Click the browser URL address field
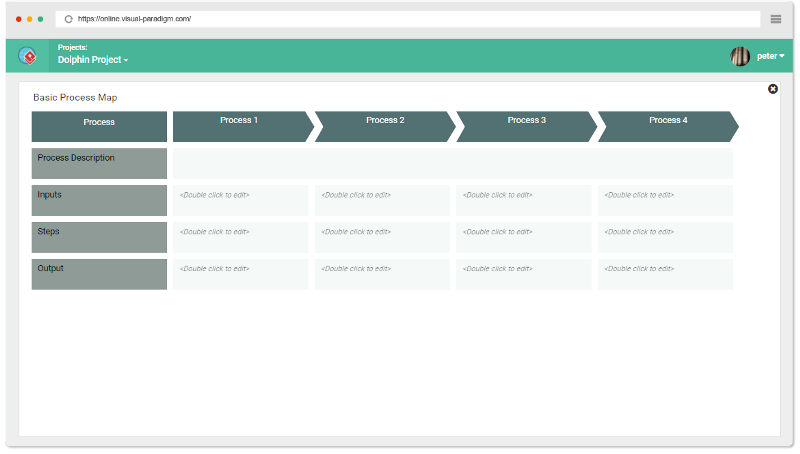Viewport: 800px width, 454px height. pos(400,19)
